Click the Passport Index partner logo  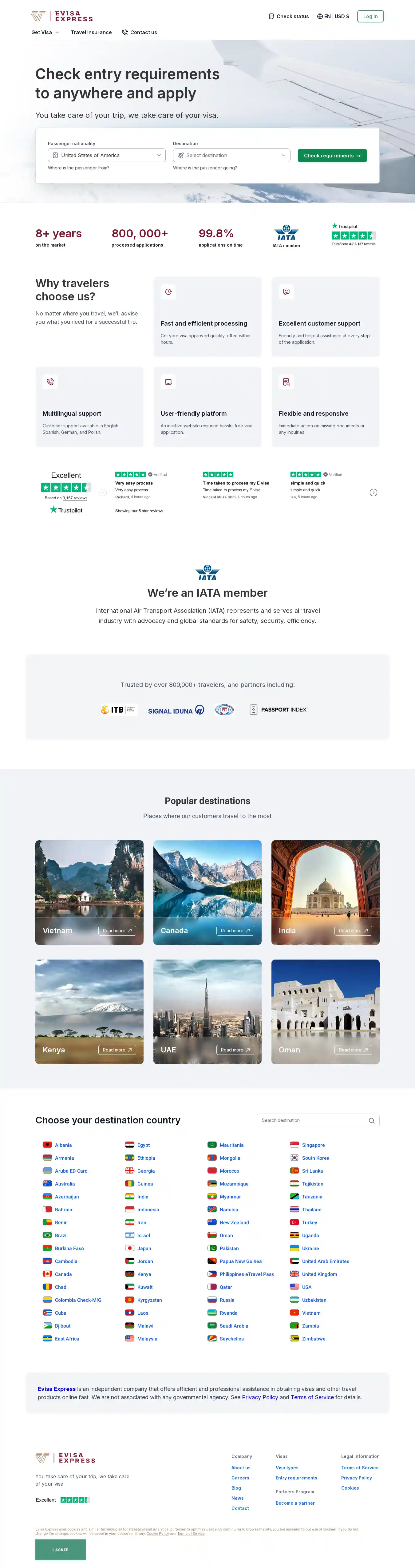(x=279, y=710)
